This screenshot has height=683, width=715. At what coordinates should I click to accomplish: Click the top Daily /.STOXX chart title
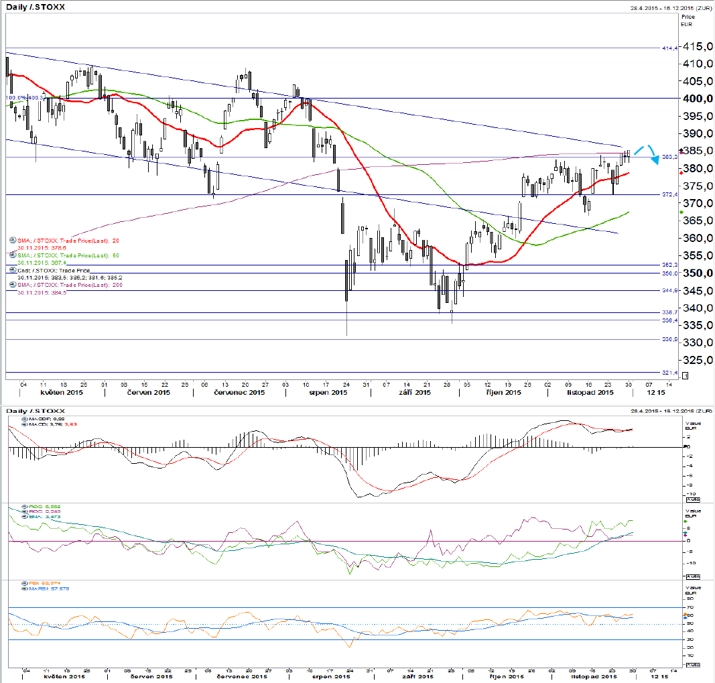pos(36,7)
